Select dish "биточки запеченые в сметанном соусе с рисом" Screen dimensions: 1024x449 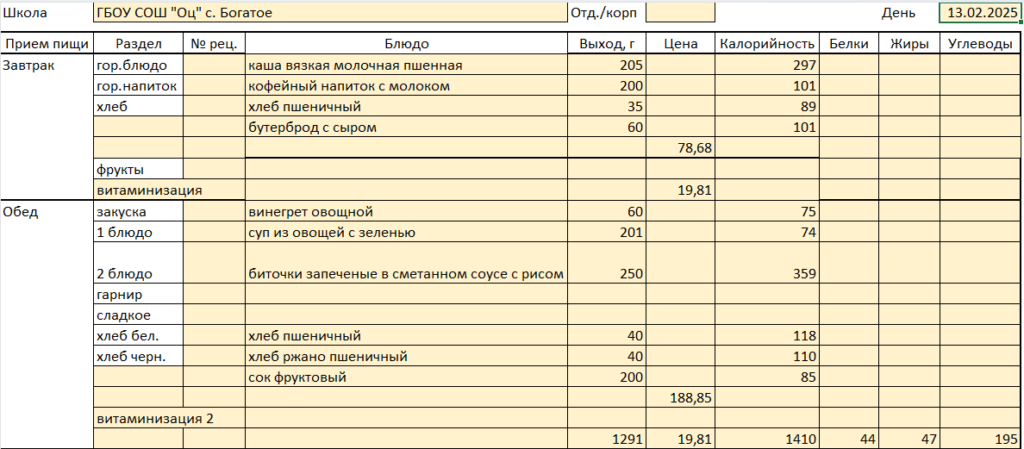406,264
